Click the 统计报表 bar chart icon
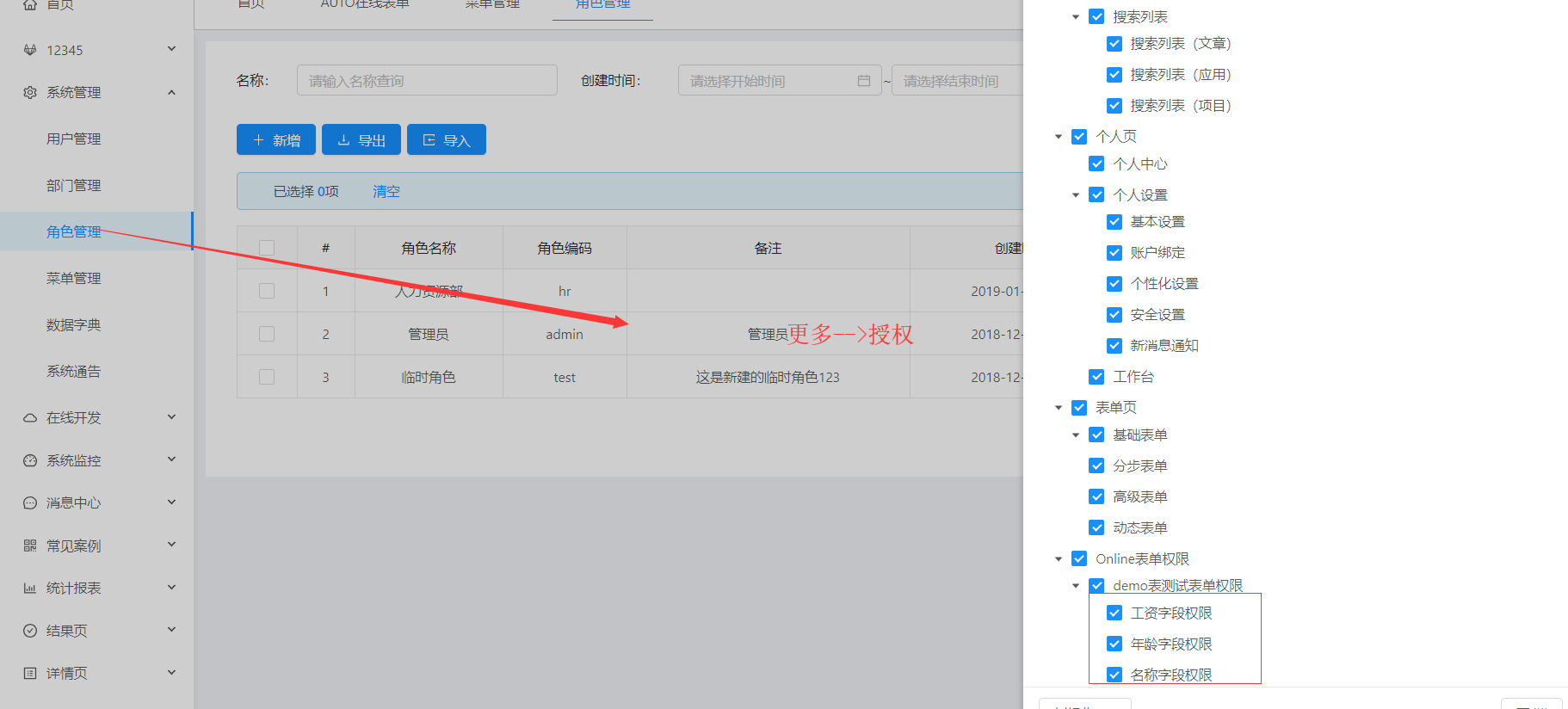1568x709 pixels. (30, 588)
